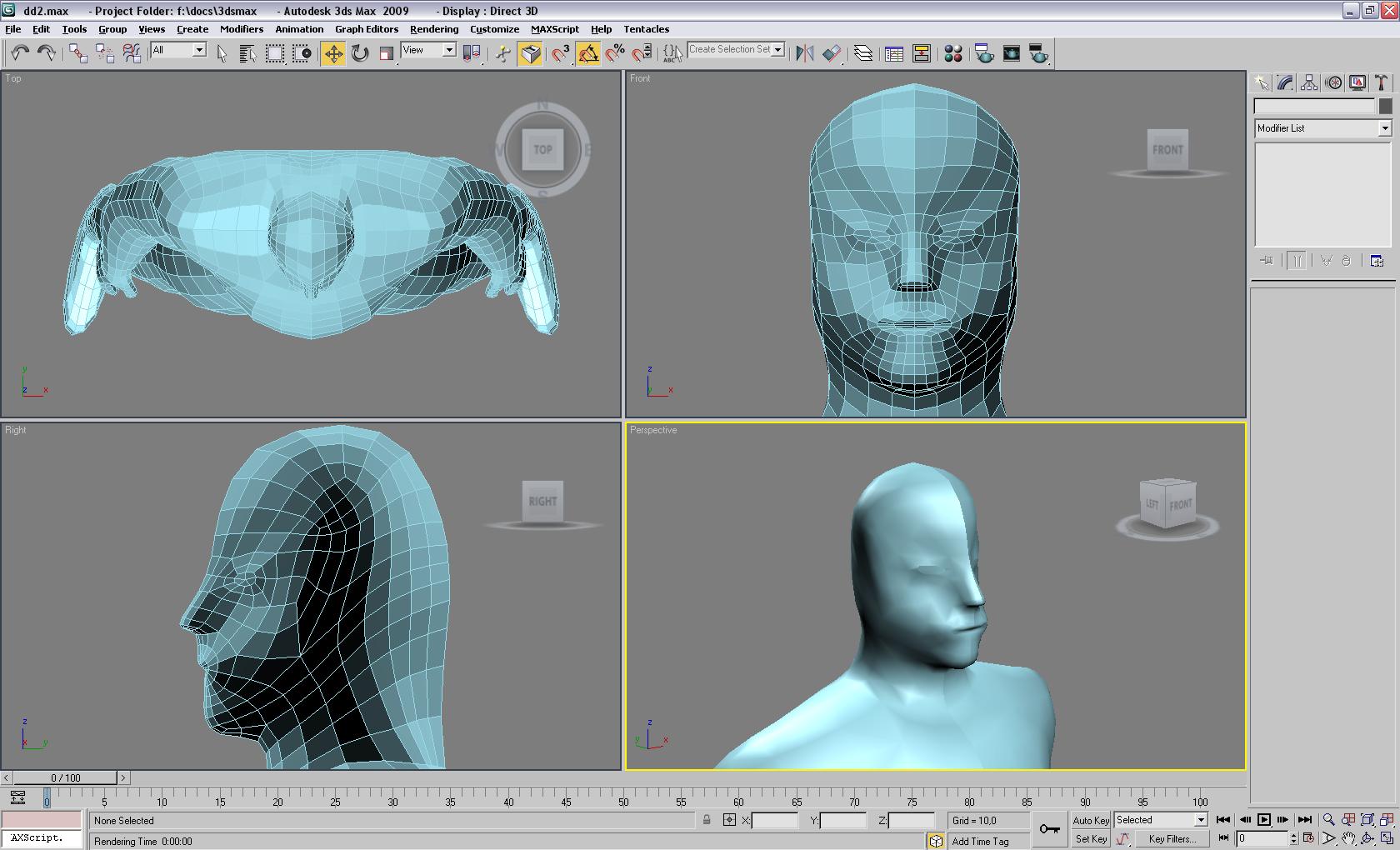Screen dimensions: 1400x850
Task: Click the Align tool icon
Action: (832, 53)
